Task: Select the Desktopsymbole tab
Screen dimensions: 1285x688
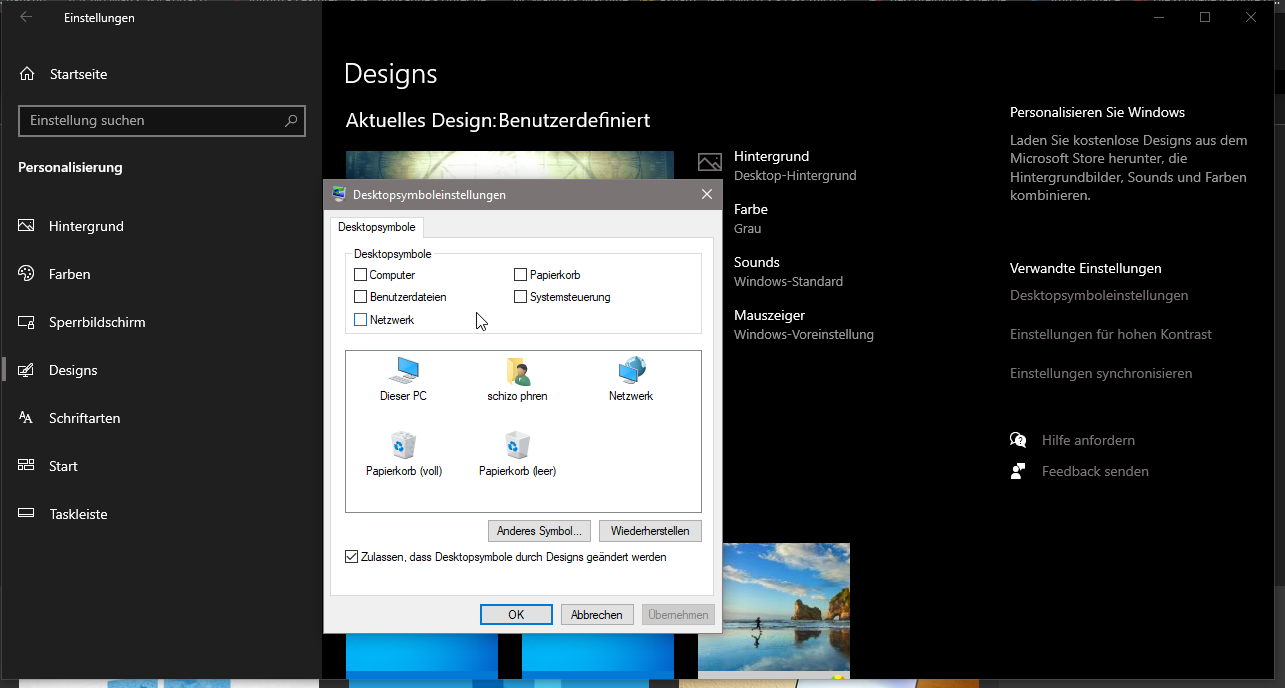Action: 377,227
